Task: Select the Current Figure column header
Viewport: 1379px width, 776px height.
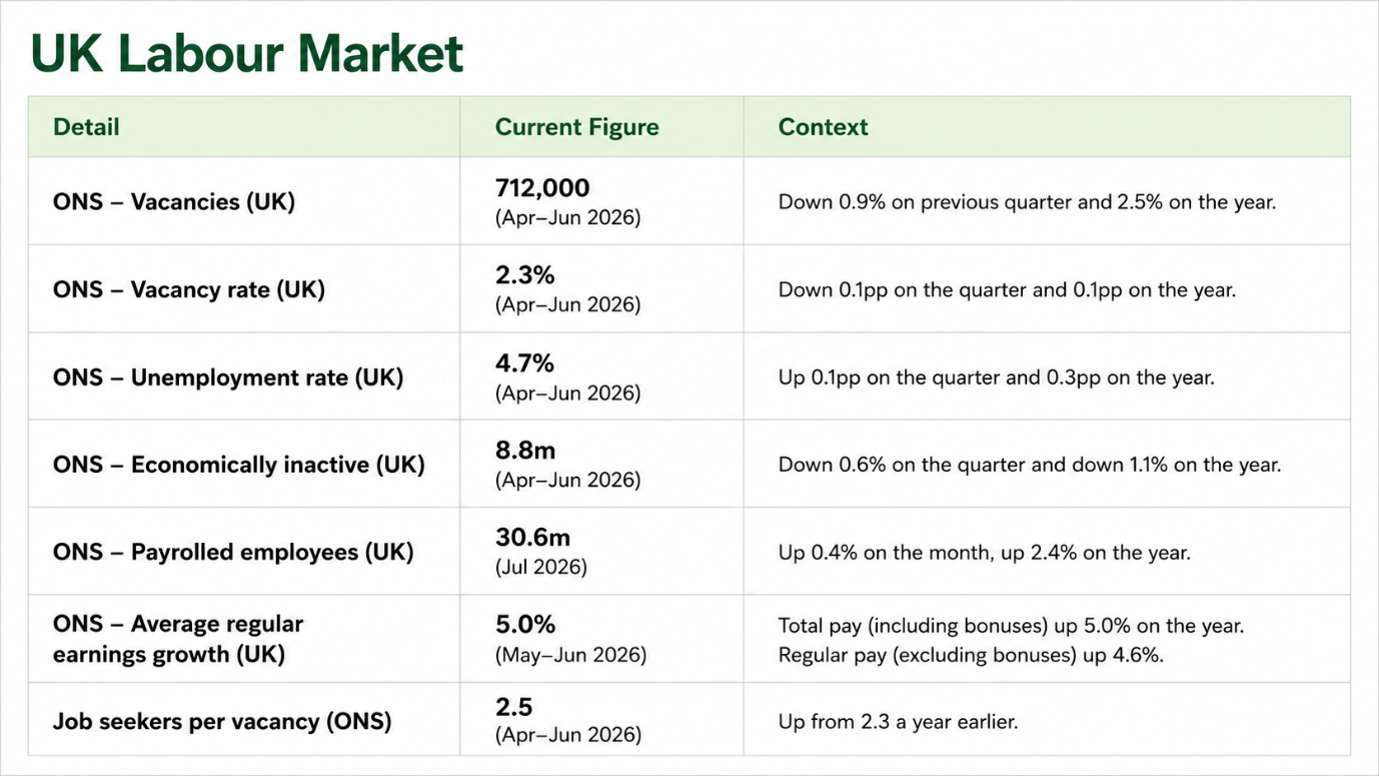Action: pos(577,127)
